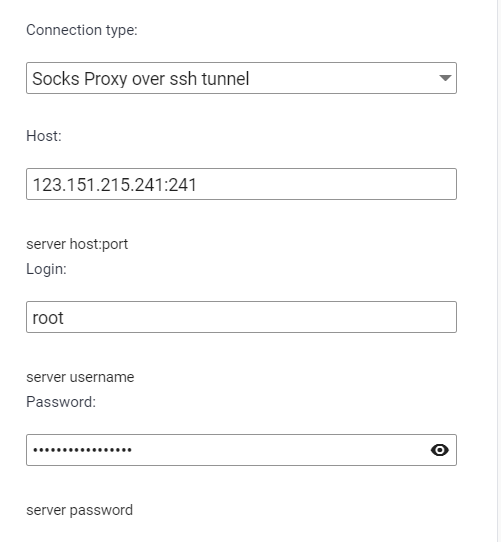
Task: Click the server username hint text
Action: click(80, 377)
